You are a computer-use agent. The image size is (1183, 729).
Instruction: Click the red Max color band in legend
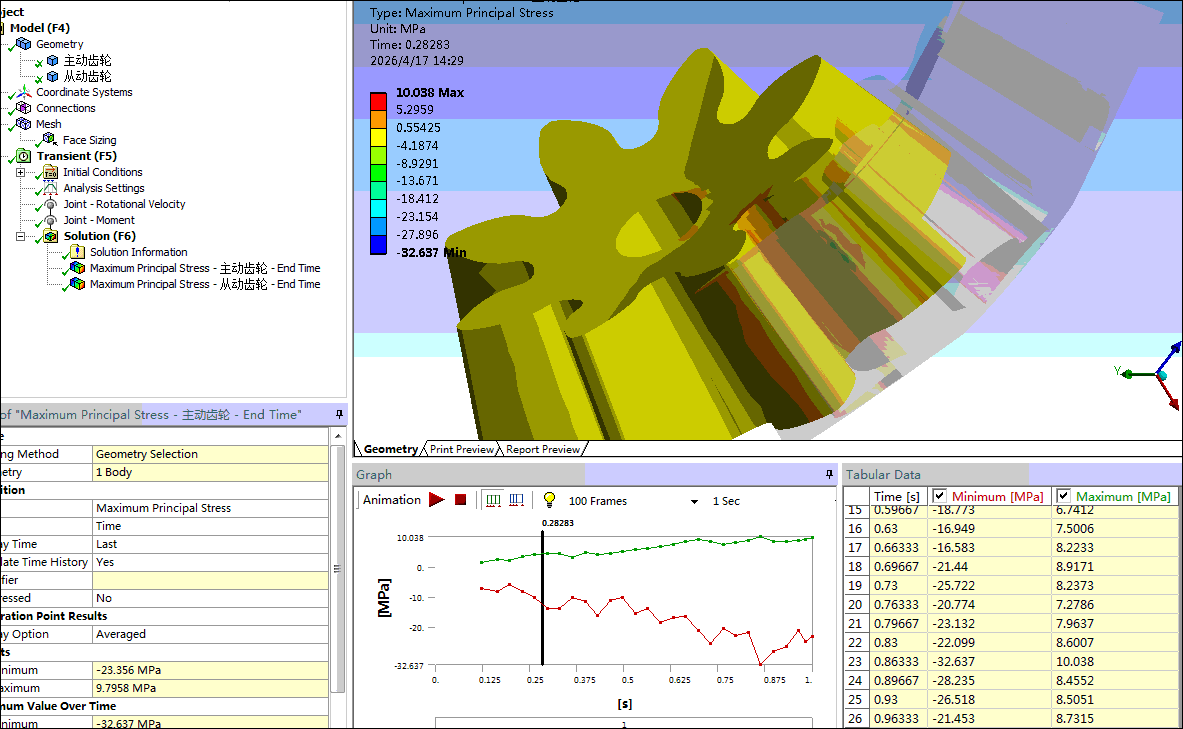coord(378,100)
